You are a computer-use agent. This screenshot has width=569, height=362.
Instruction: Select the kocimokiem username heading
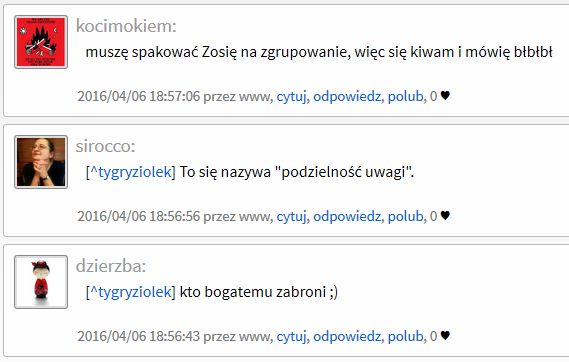(126, 26)
